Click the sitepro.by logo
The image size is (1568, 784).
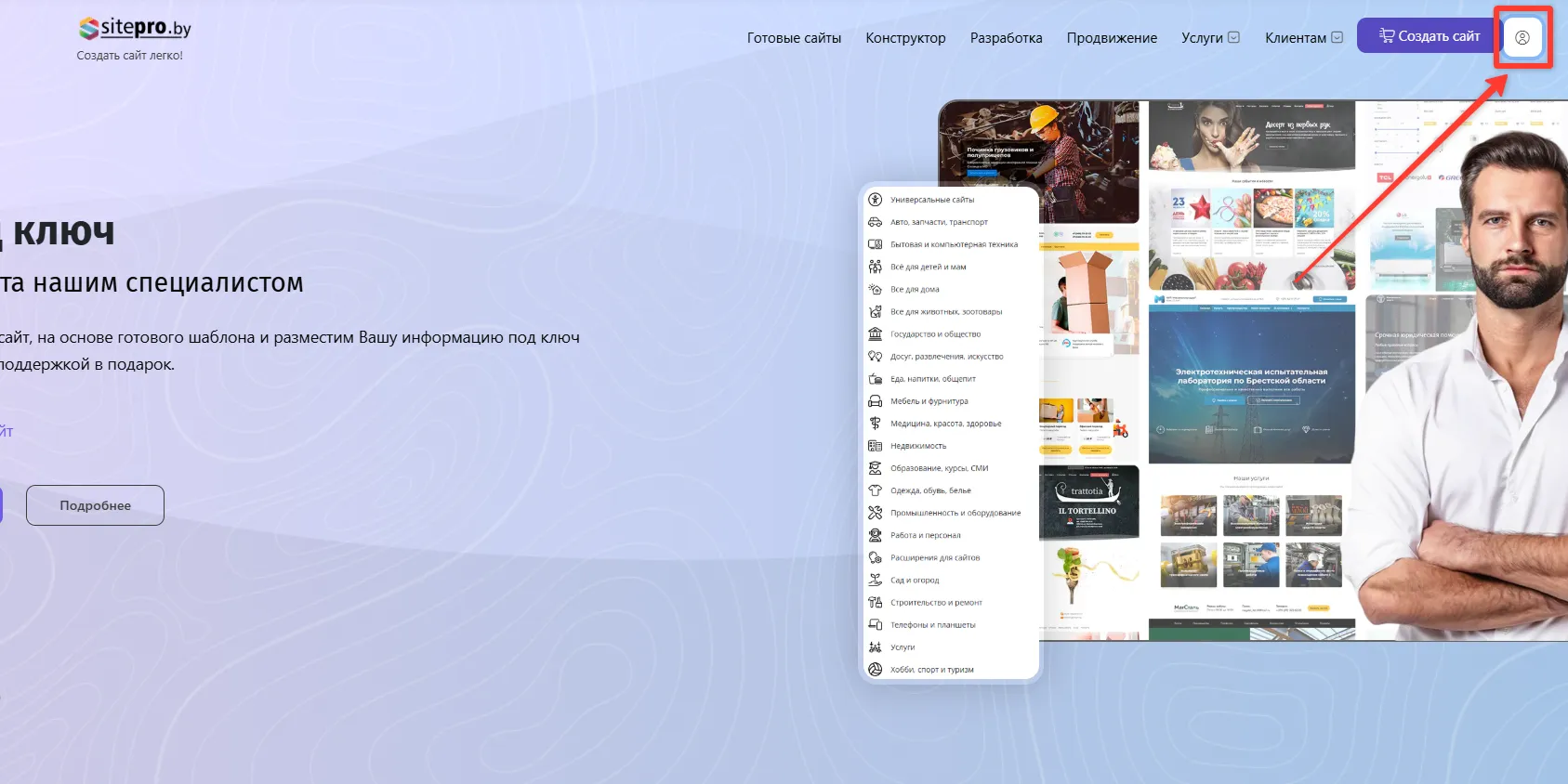point(135,29)
